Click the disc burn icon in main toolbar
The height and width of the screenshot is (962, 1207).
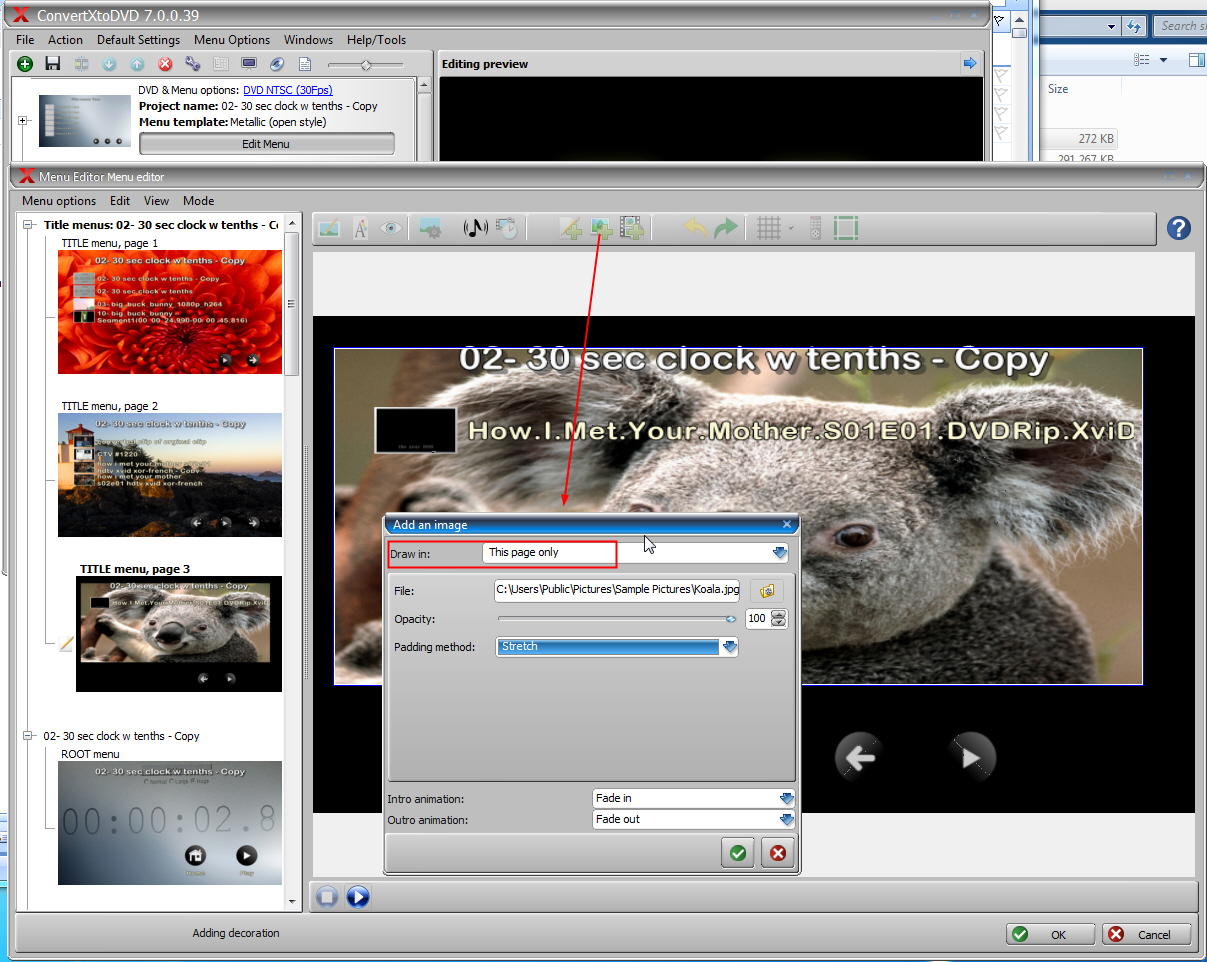click(x=277, y=64)
